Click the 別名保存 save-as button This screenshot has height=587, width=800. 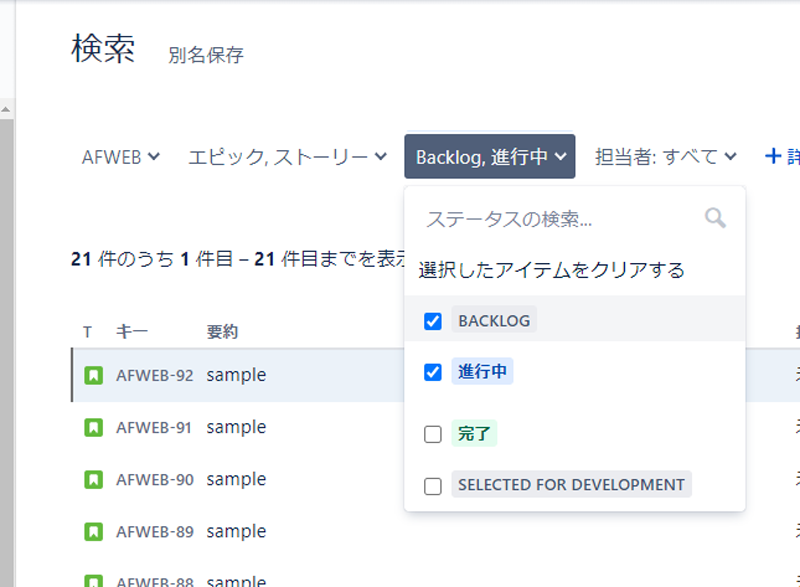[x=206, y=55]
